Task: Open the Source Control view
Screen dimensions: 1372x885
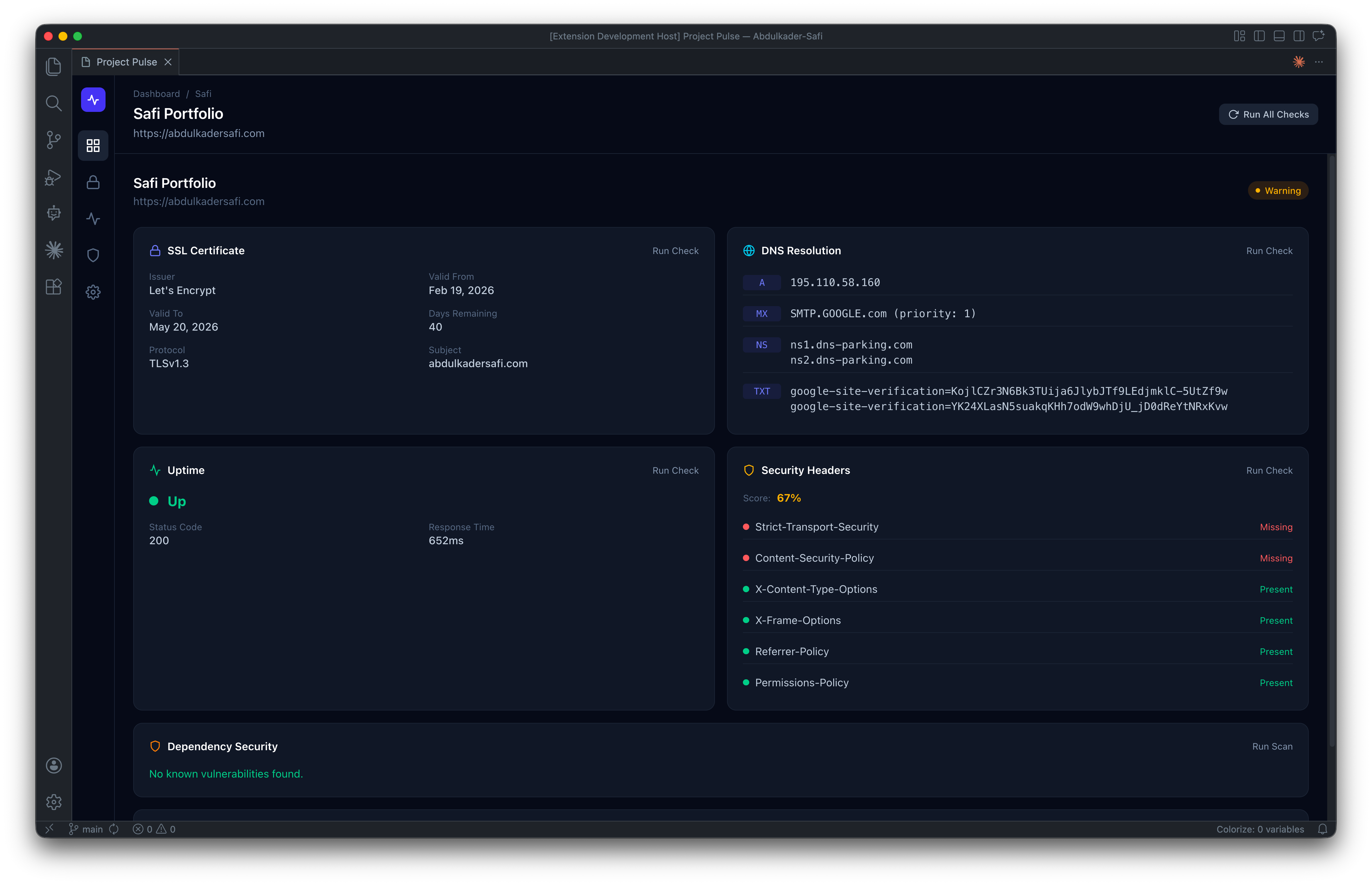Action: click(x=53, y=140)
